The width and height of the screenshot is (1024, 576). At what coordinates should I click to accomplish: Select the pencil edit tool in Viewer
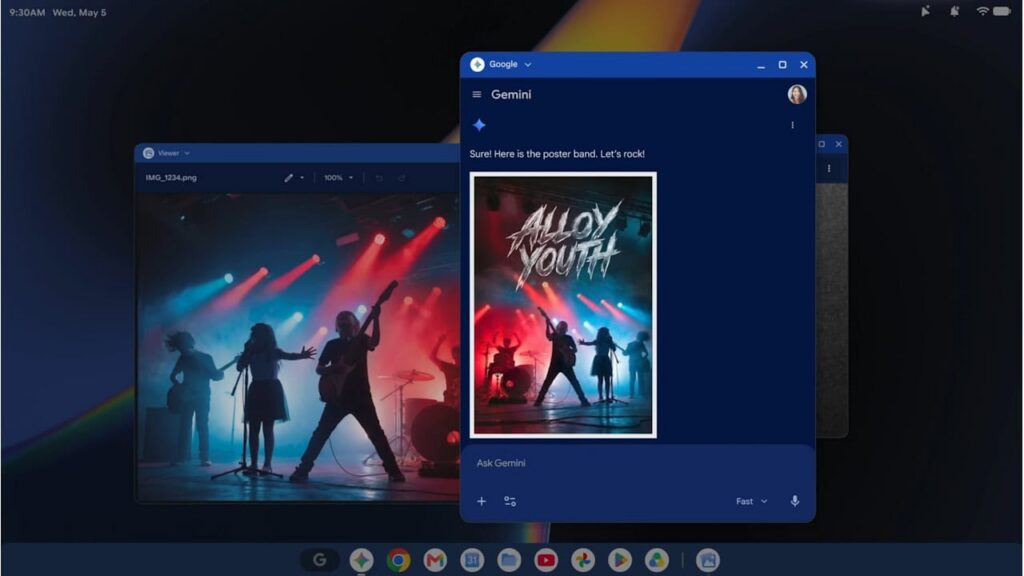point(288,178)
